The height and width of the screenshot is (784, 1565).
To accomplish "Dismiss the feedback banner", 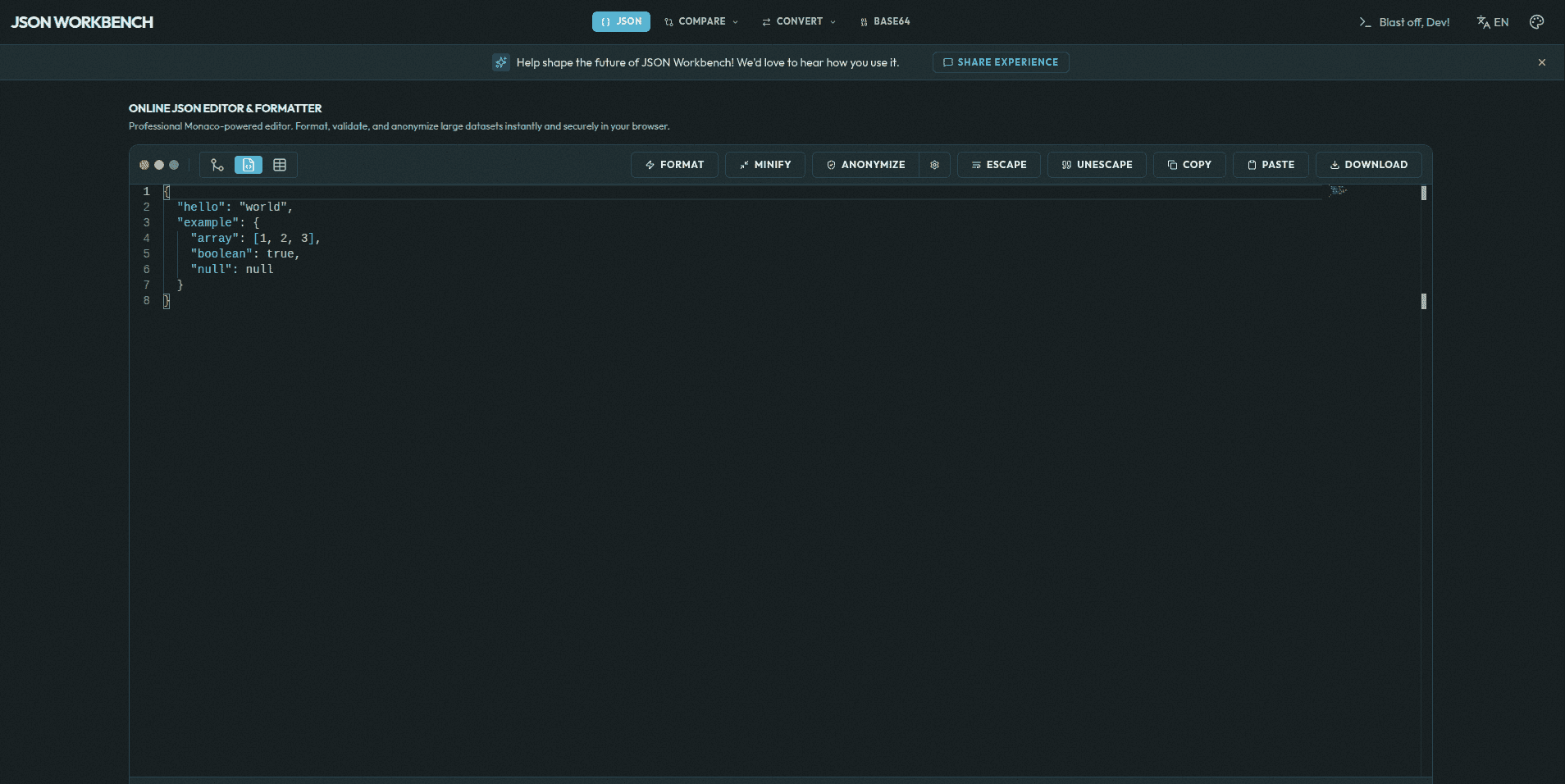I will (x=1542, y=62).
